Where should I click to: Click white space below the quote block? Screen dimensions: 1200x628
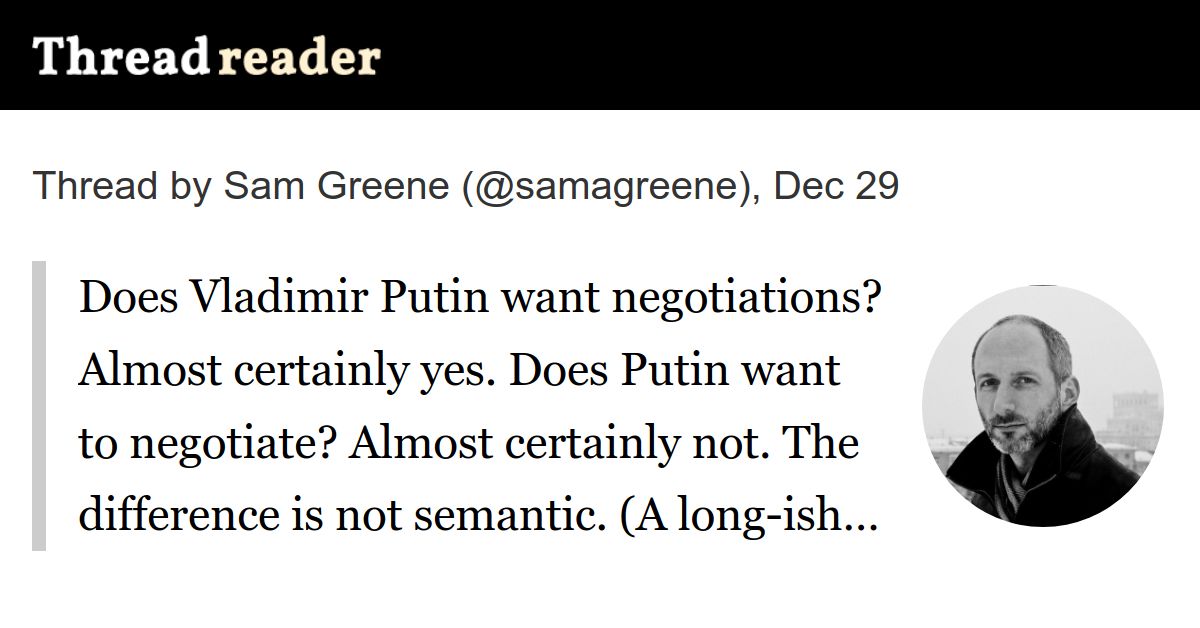pos(600,592)
